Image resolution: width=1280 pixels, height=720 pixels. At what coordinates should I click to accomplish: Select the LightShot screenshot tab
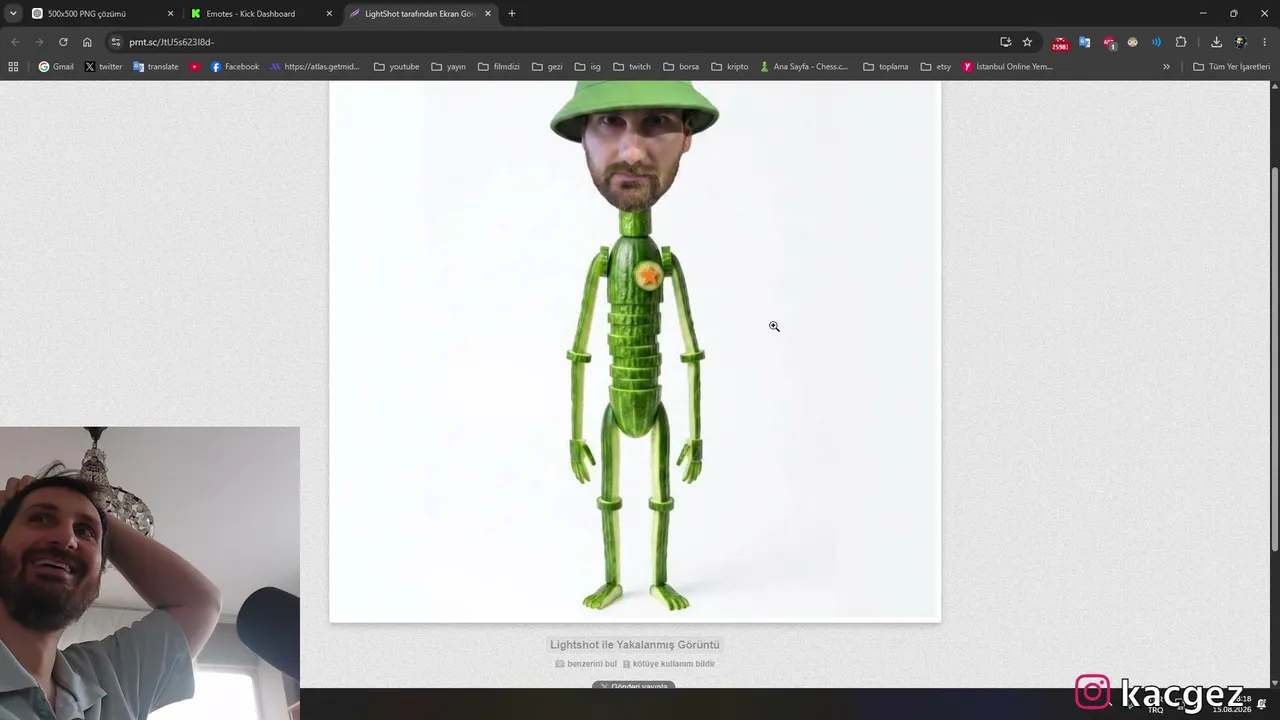coord(419,14)
